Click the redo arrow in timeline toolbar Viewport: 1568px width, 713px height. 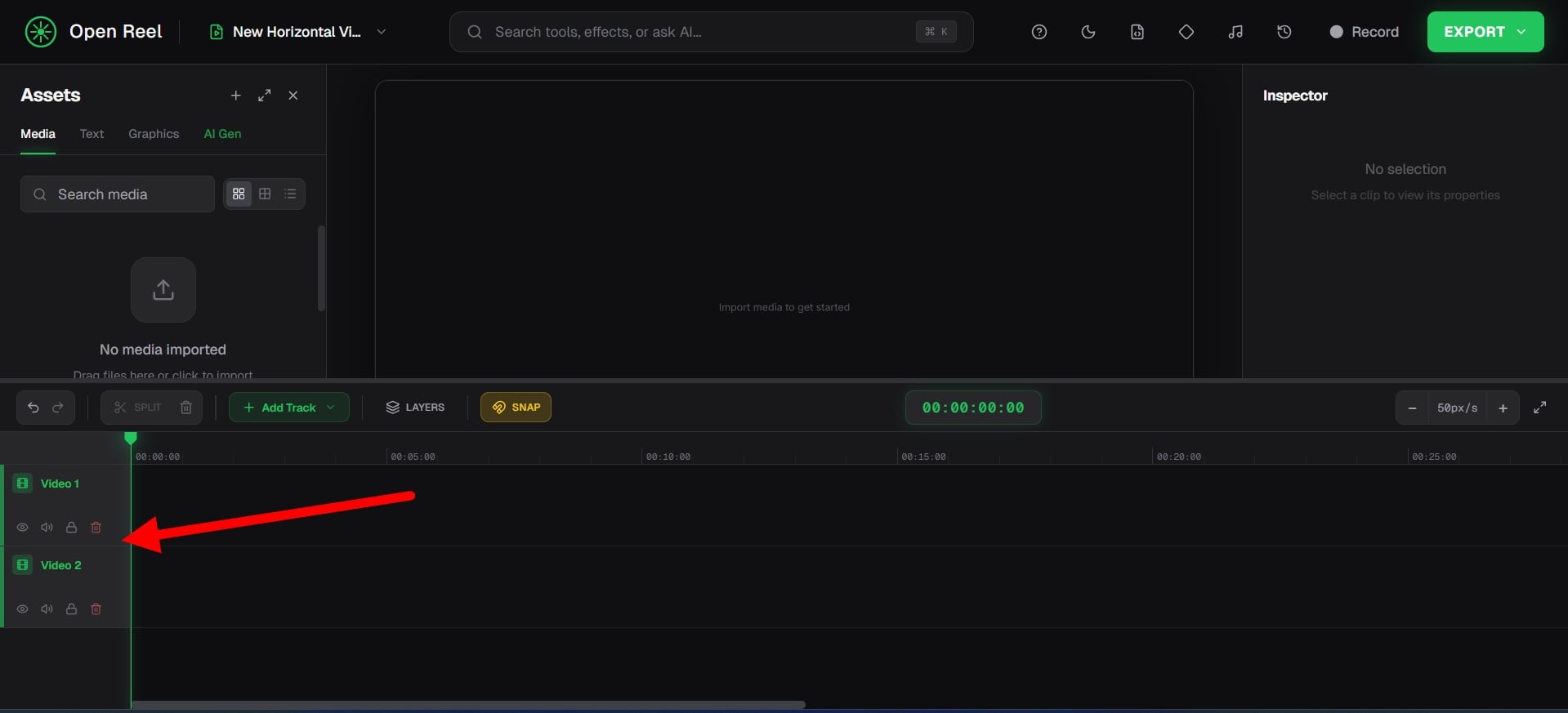pos(58,408)
